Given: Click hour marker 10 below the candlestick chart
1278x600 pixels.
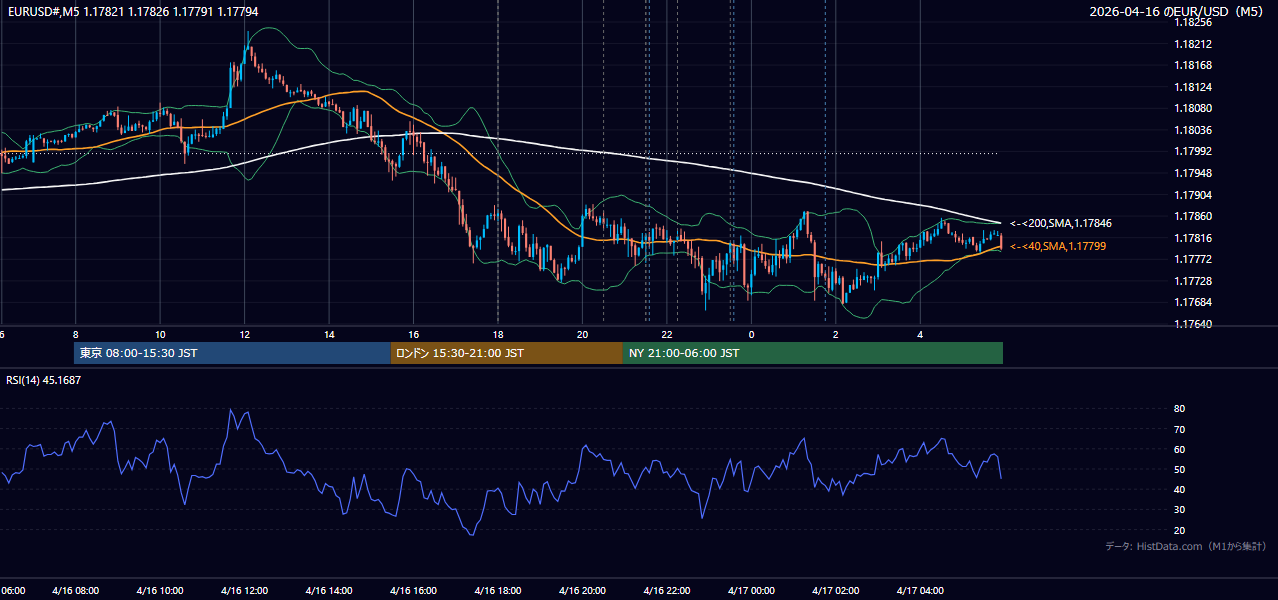Looking at the screenshot, I should [x=160, y=334].
